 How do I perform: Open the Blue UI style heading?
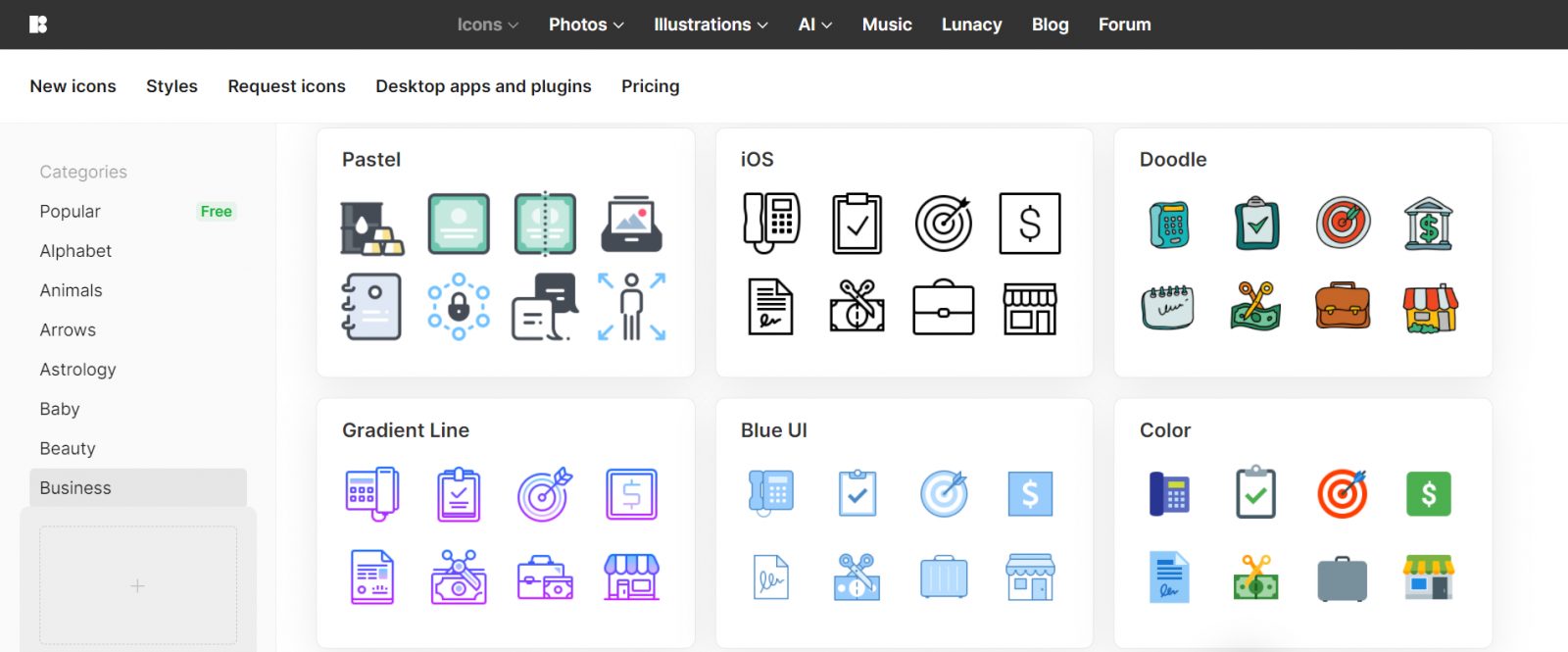774,430
